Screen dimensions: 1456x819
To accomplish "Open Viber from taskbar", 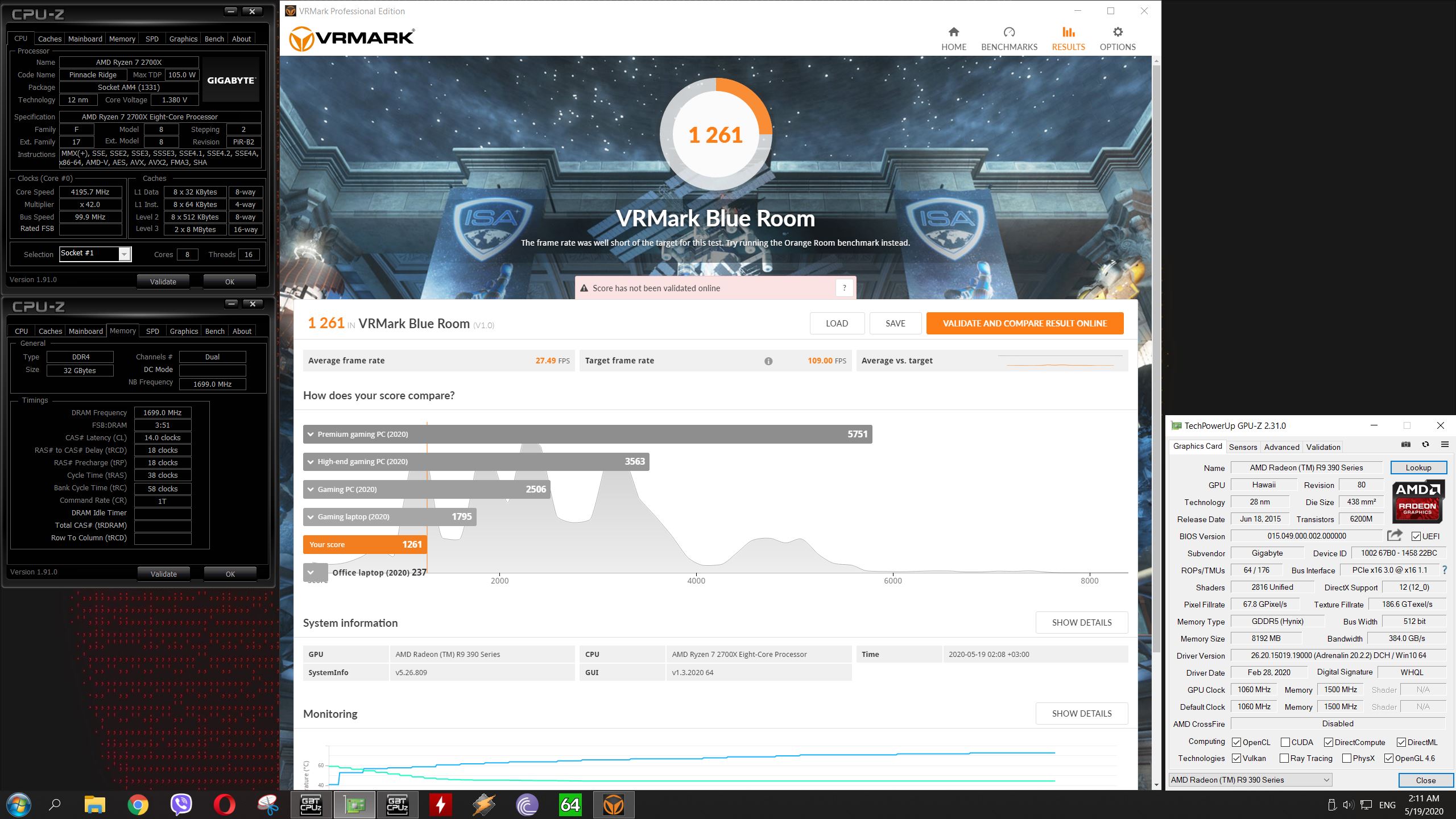I will [181, 805].
